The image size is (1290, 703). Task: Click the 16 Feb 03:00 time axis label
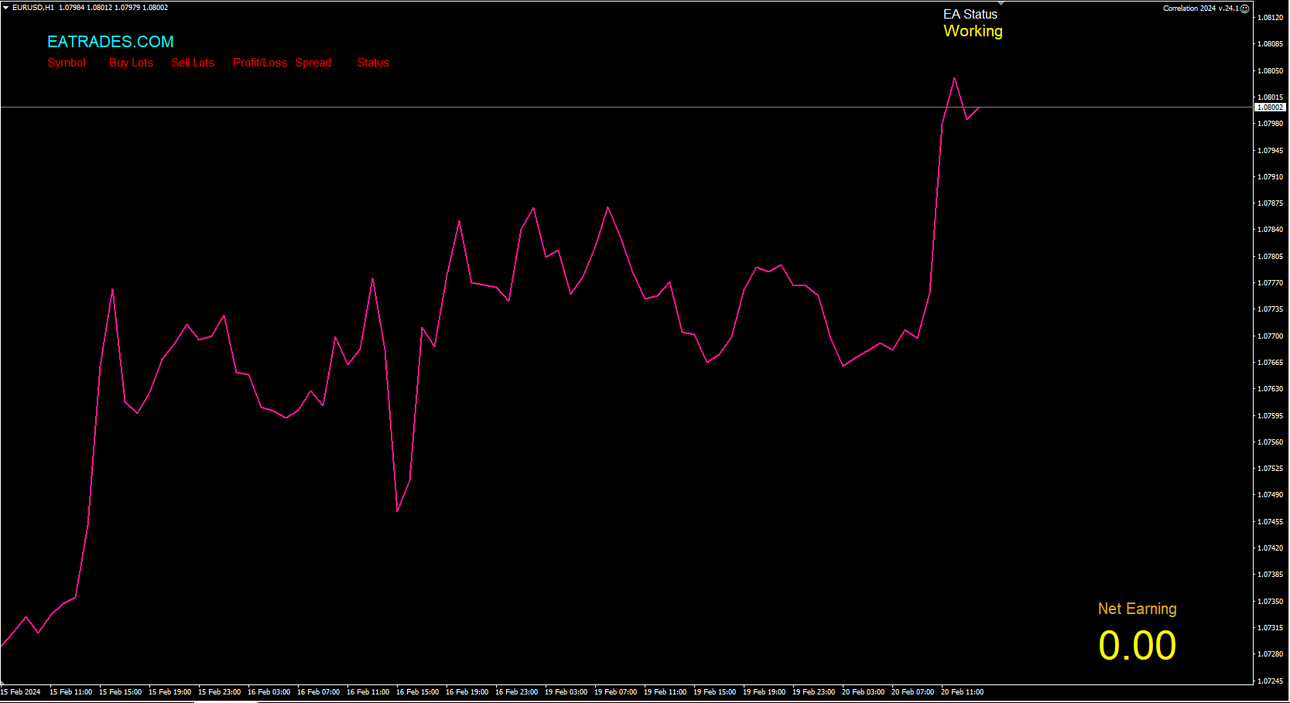click(x=269, y=692)
